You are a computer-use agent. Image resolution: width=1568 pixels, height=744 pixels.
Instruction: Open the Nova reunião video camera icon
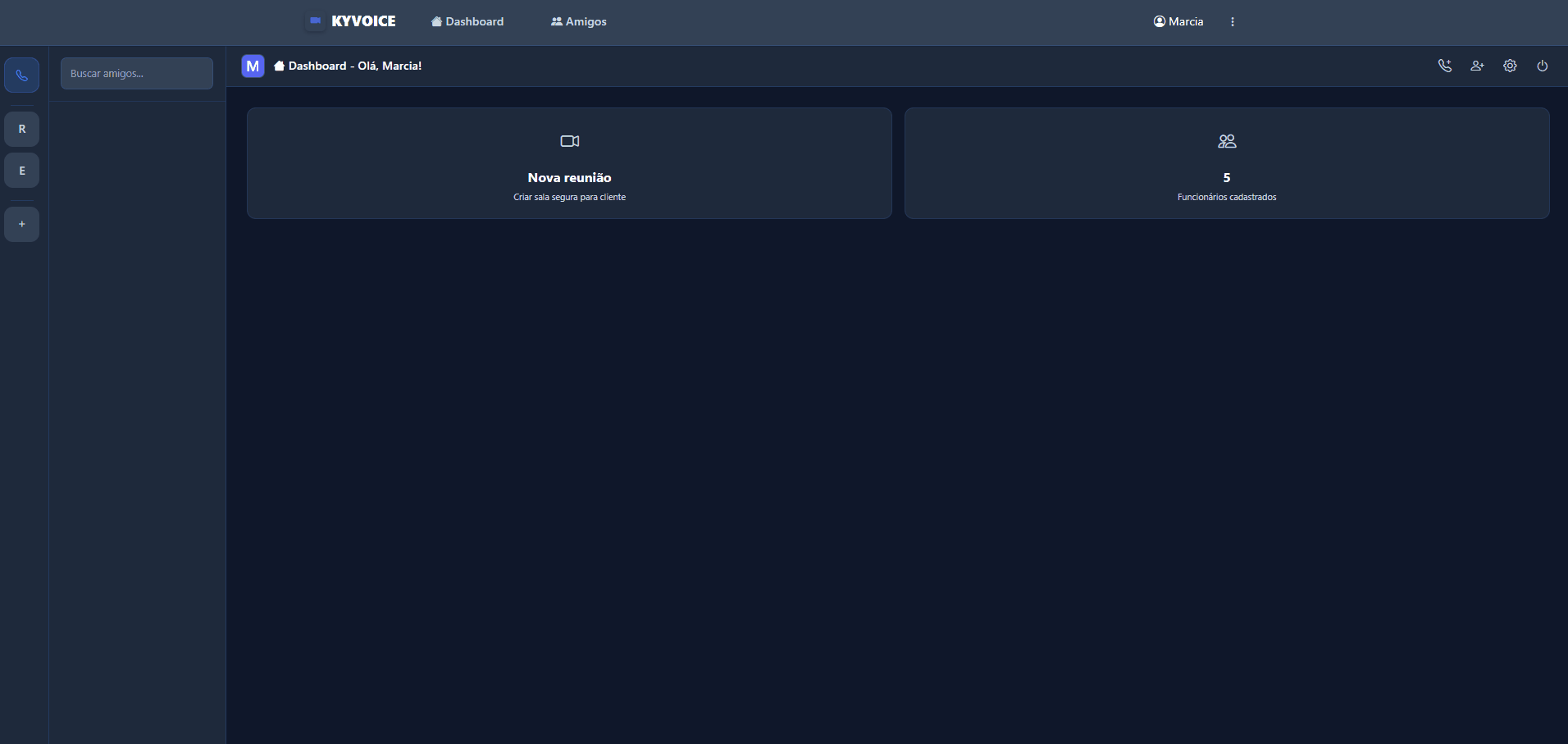pyautogui.click(x=569, y=140)
